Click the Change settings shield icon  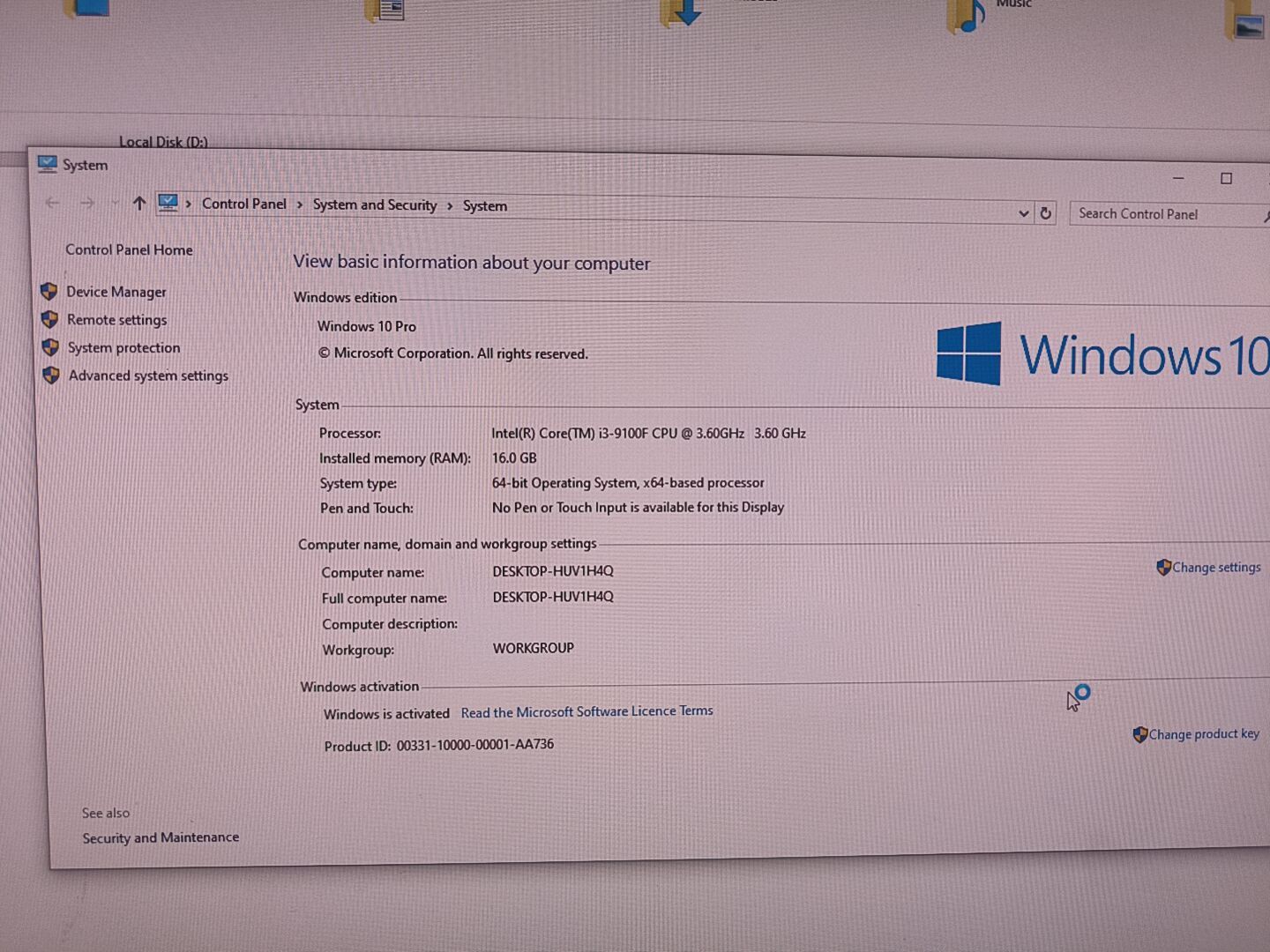pyautogui.click(x=1164, y=567)
